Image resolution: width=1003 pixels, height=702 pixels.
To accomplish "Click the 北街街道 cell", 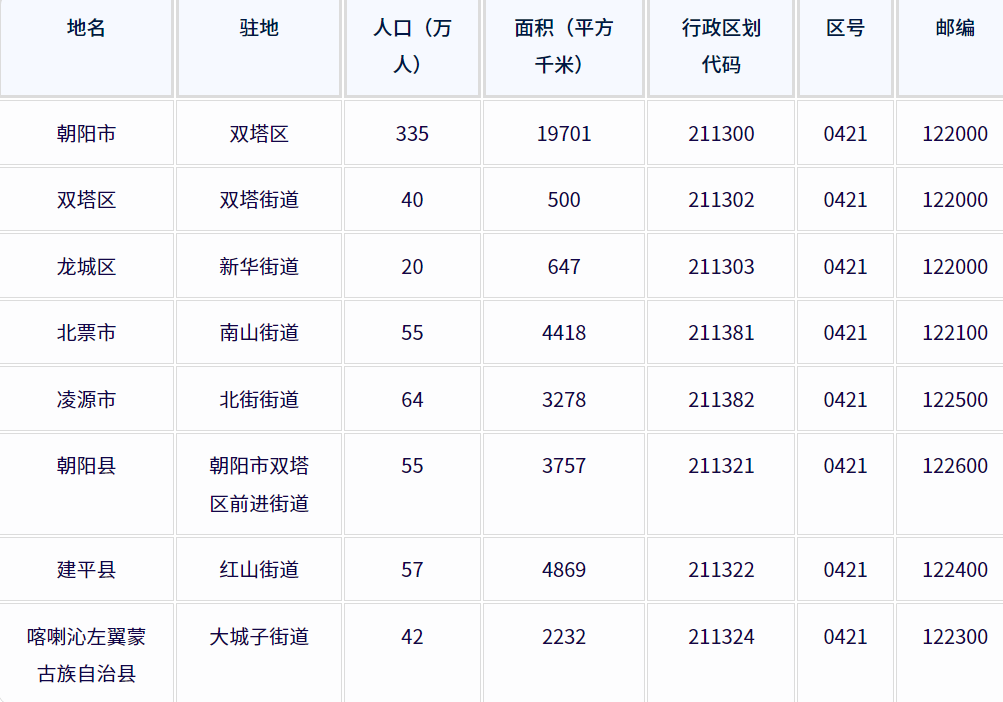I will point(259,399).
